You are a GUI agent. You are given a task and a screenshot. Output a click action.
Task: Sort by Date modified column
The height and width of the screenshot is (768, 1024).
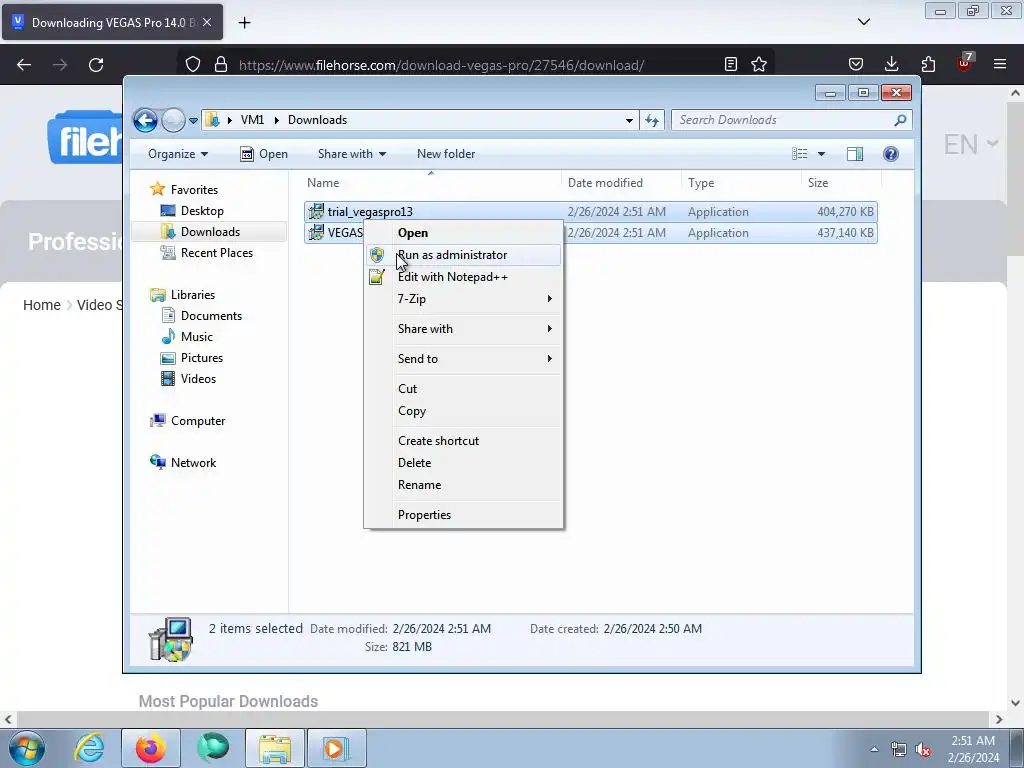click(621, 183)
